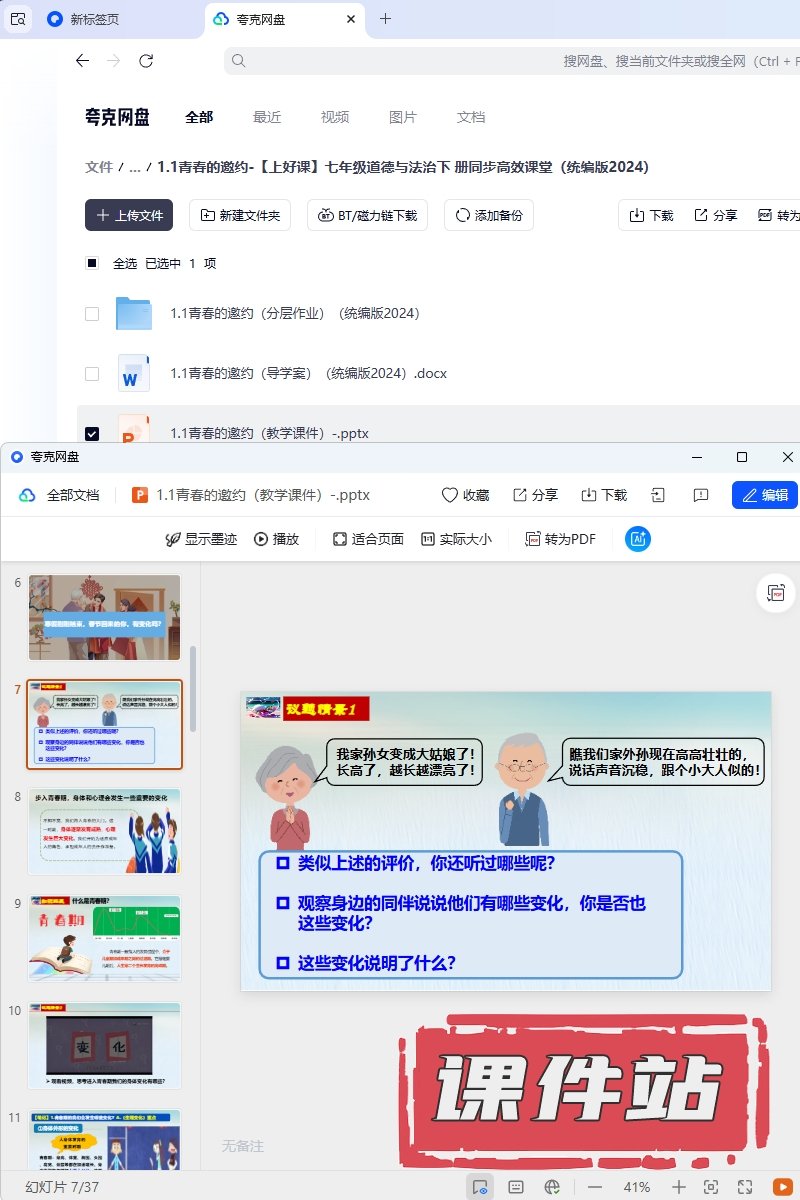Expand the breadcrumb ellipsis path

(134, 167)
